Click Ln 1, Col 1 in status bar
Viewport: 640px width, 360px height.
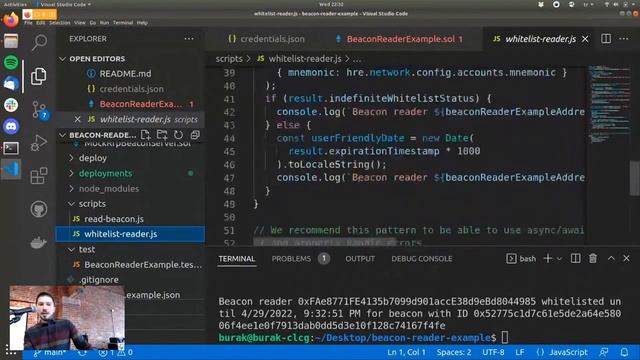406,352
